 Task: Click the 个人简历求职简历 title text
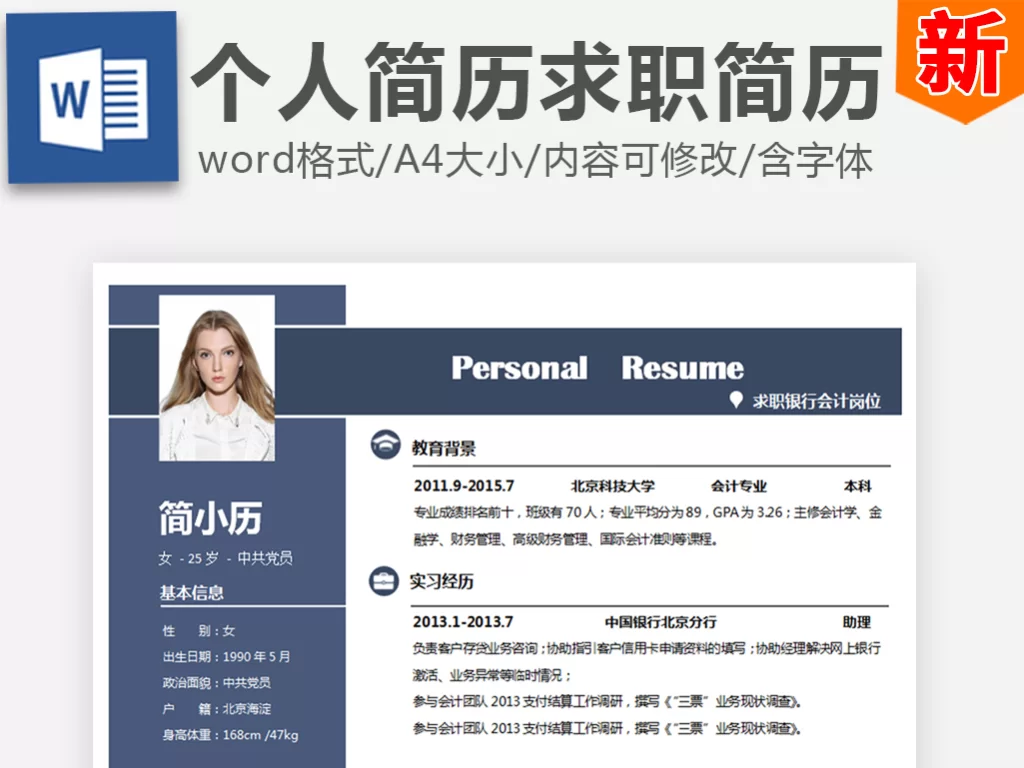click(x=536, y=83)
